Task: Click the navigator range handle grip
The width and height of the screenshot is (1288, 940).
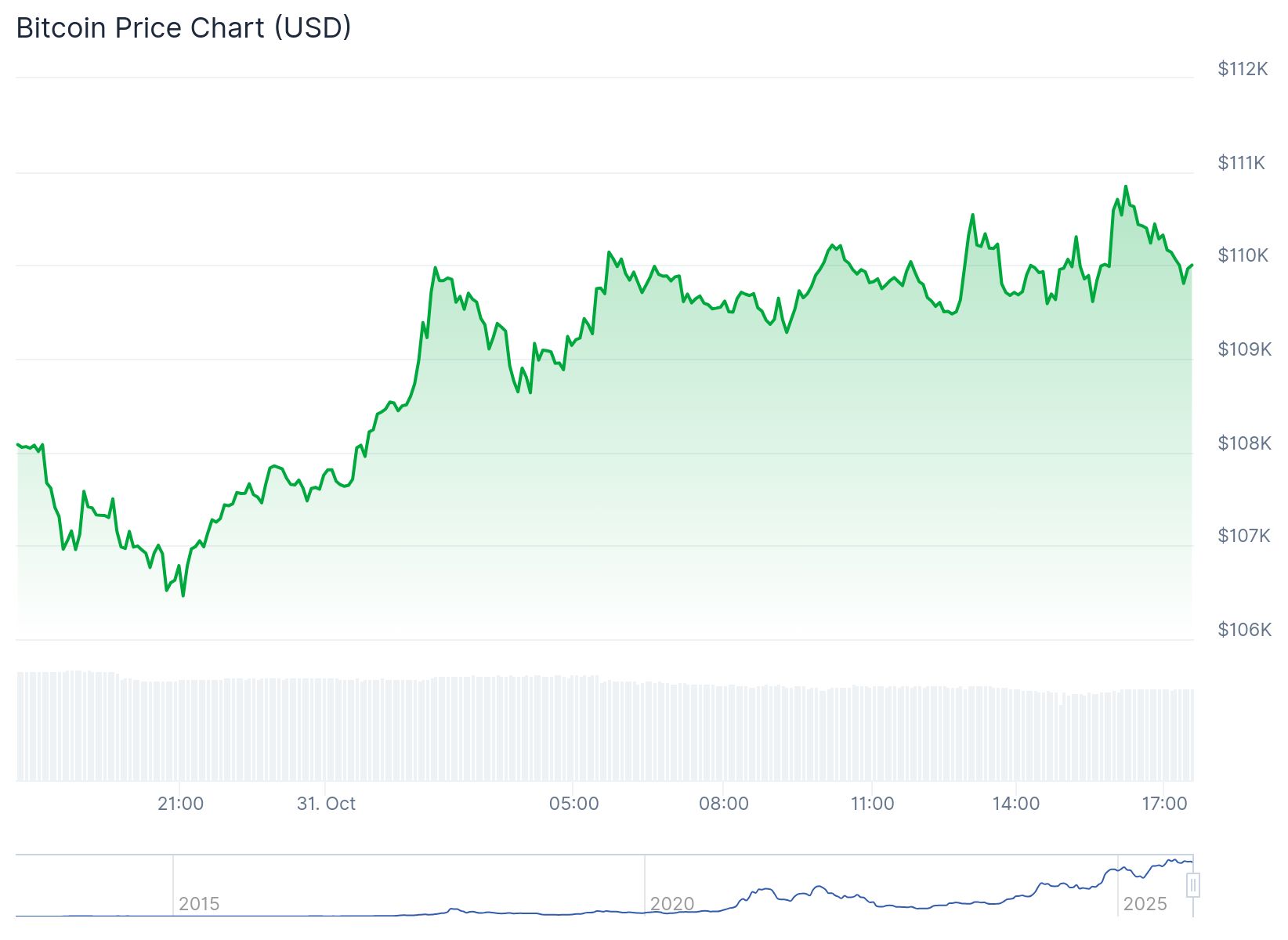Action: [x=1192, y=886]
